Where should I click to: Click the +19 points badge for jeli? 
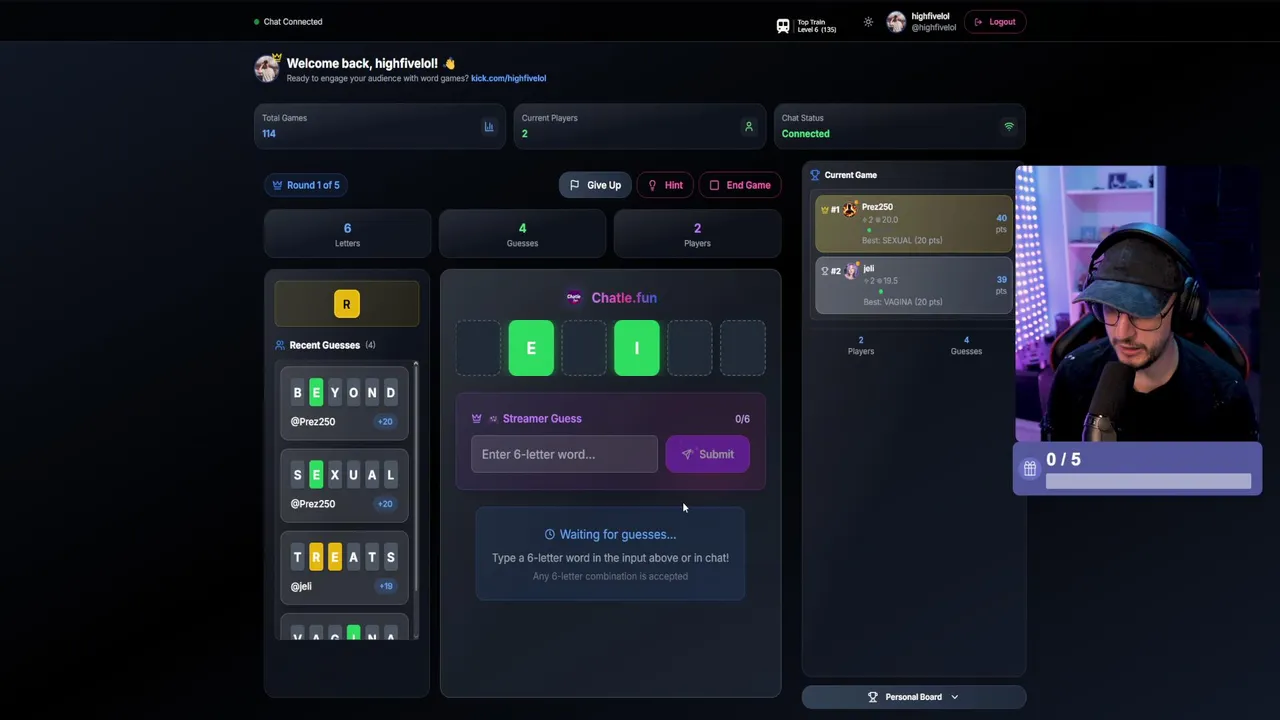pos(385,586)
